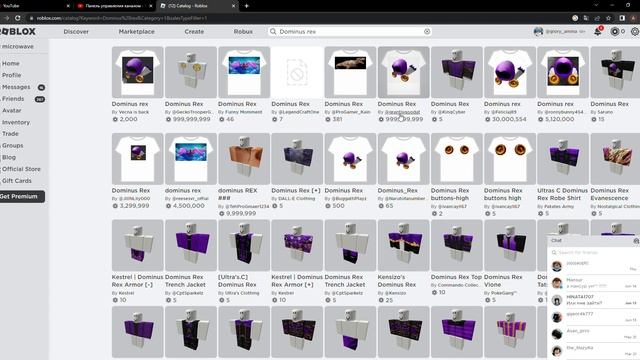
Task: Switch to the YouTube tab
Action: 35,6
